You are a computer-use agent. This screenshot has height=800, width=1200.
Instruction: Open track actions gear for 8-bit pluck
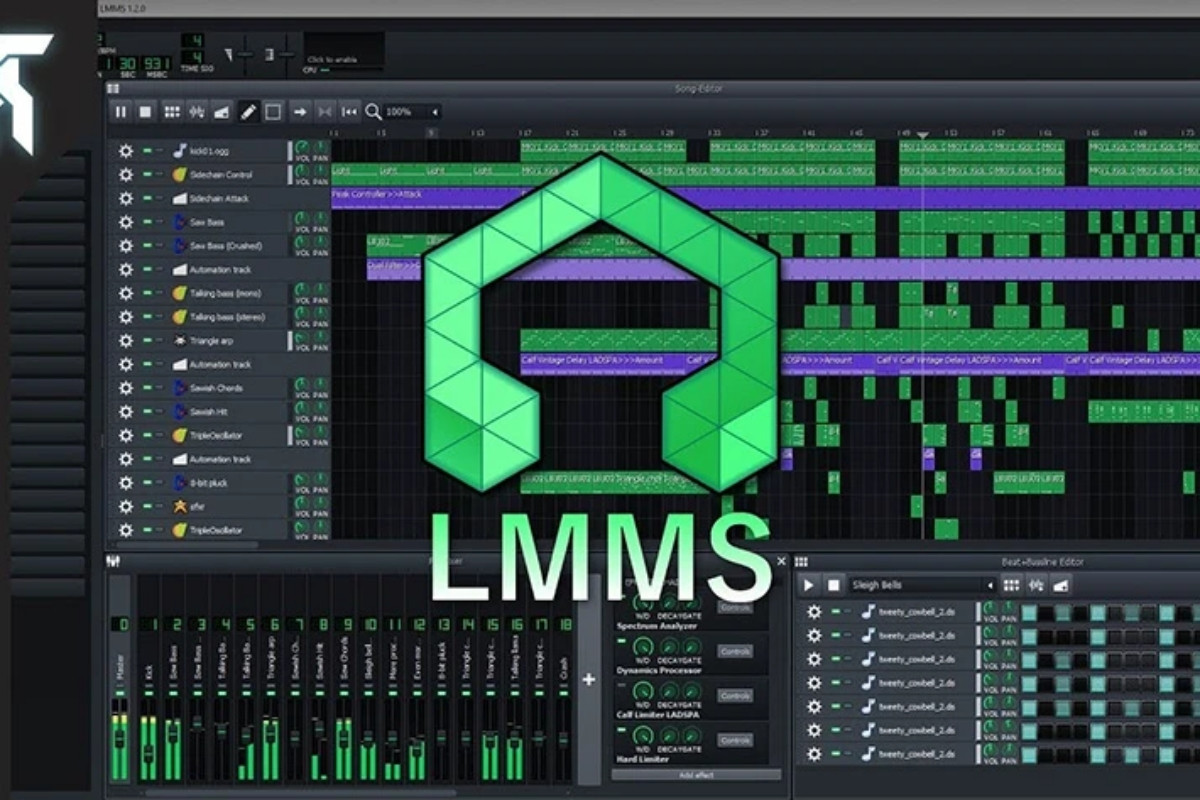tap(125, 483)
